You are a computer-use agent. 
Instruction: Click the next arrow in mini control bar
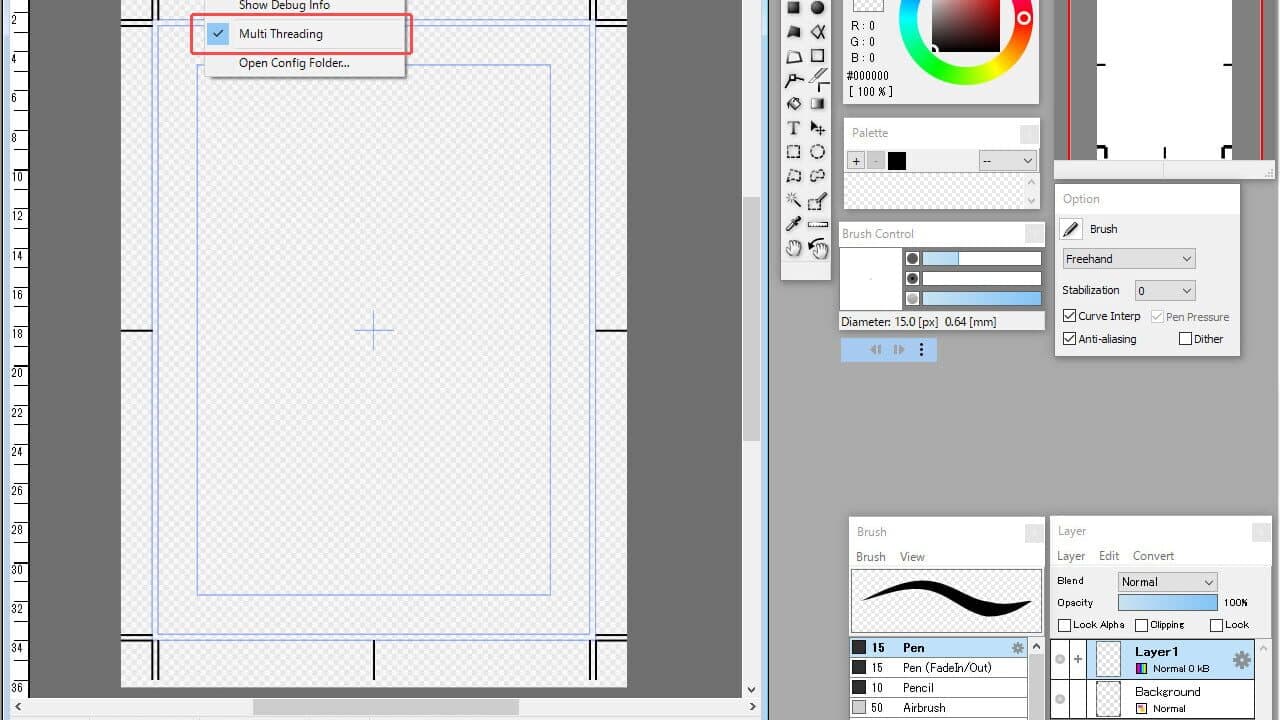tap(898, 349)
